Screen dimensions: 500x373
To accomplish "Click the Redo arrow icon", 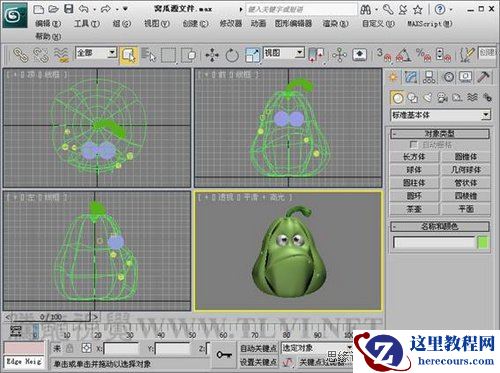I will click(106, 9).
